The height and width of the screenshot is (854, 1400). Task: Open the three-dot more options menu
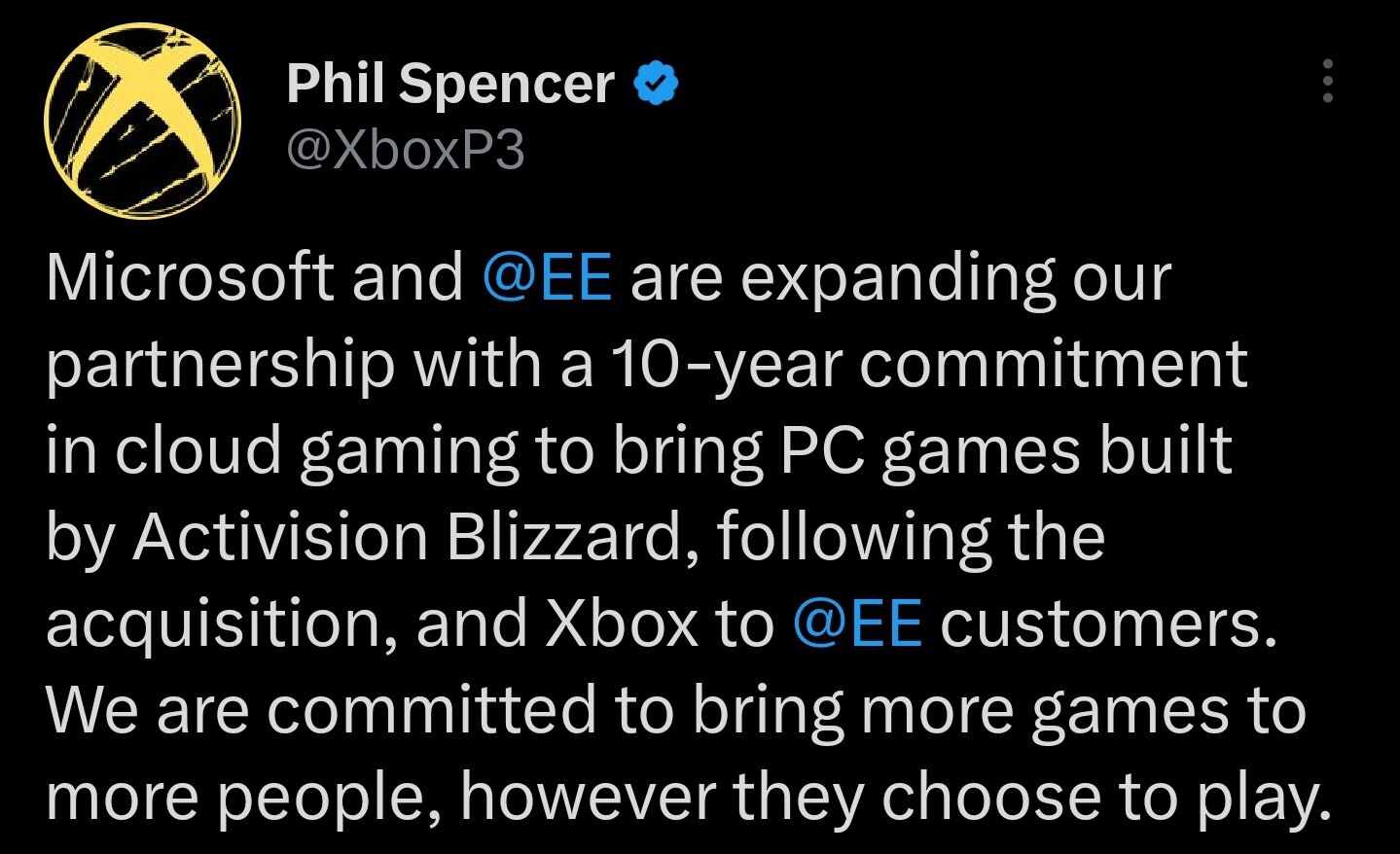(1327, 81)
